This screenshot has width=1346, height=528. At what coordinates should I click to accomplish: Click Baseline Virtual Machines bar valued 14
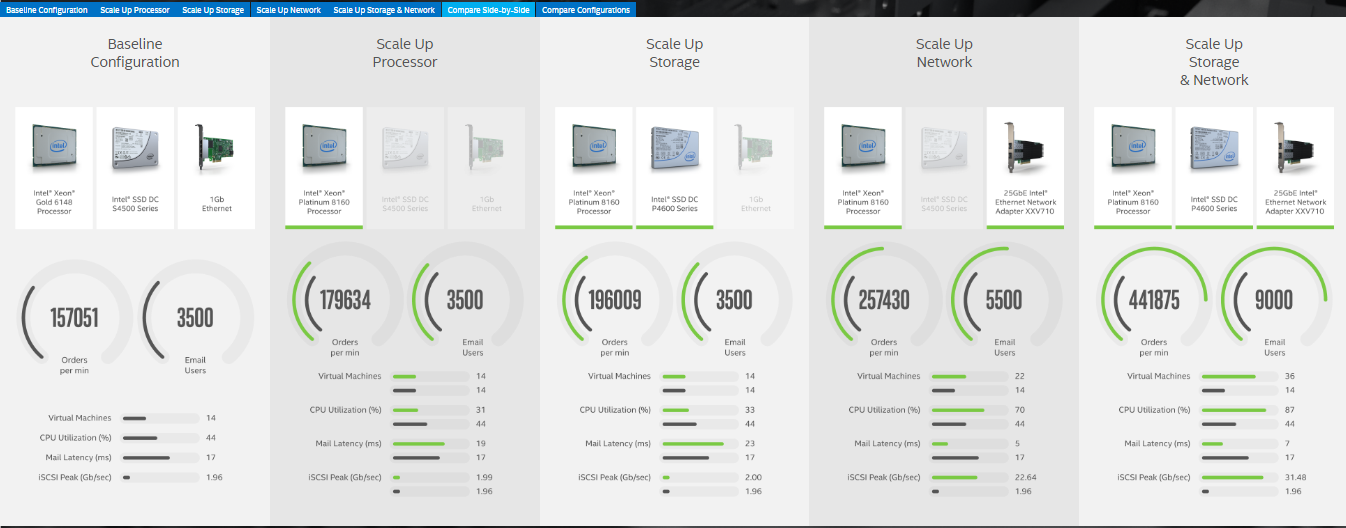point(159,418)
